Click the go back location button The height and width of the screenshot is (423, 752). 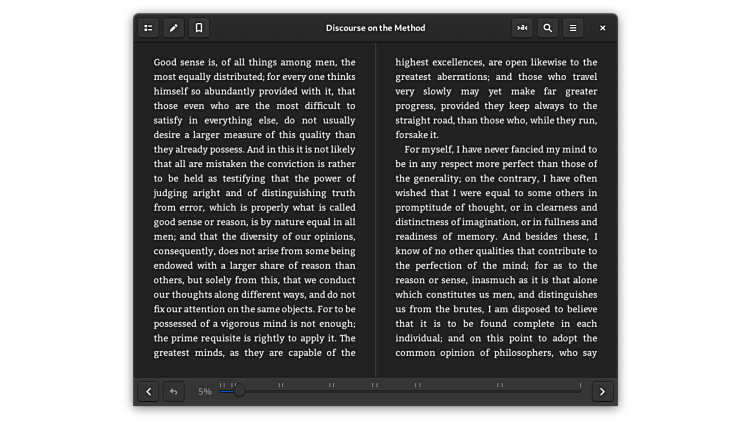pos(173,391)
